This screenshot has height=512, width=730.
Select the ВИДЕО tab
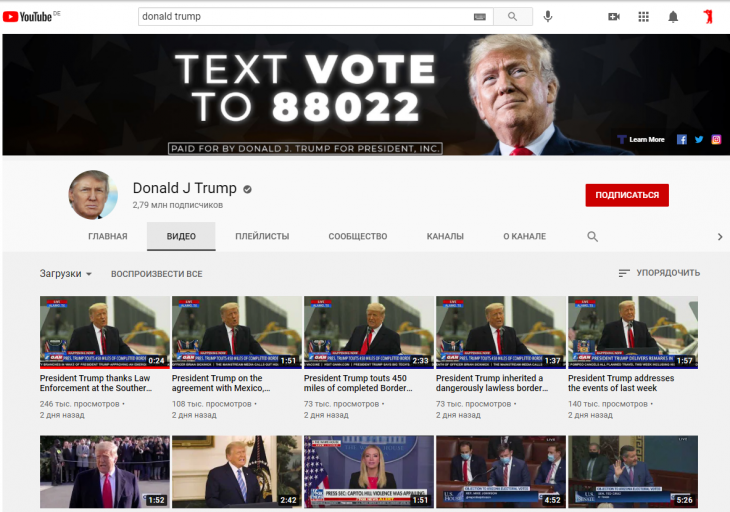pyautogui.click(x=181, y=236)
